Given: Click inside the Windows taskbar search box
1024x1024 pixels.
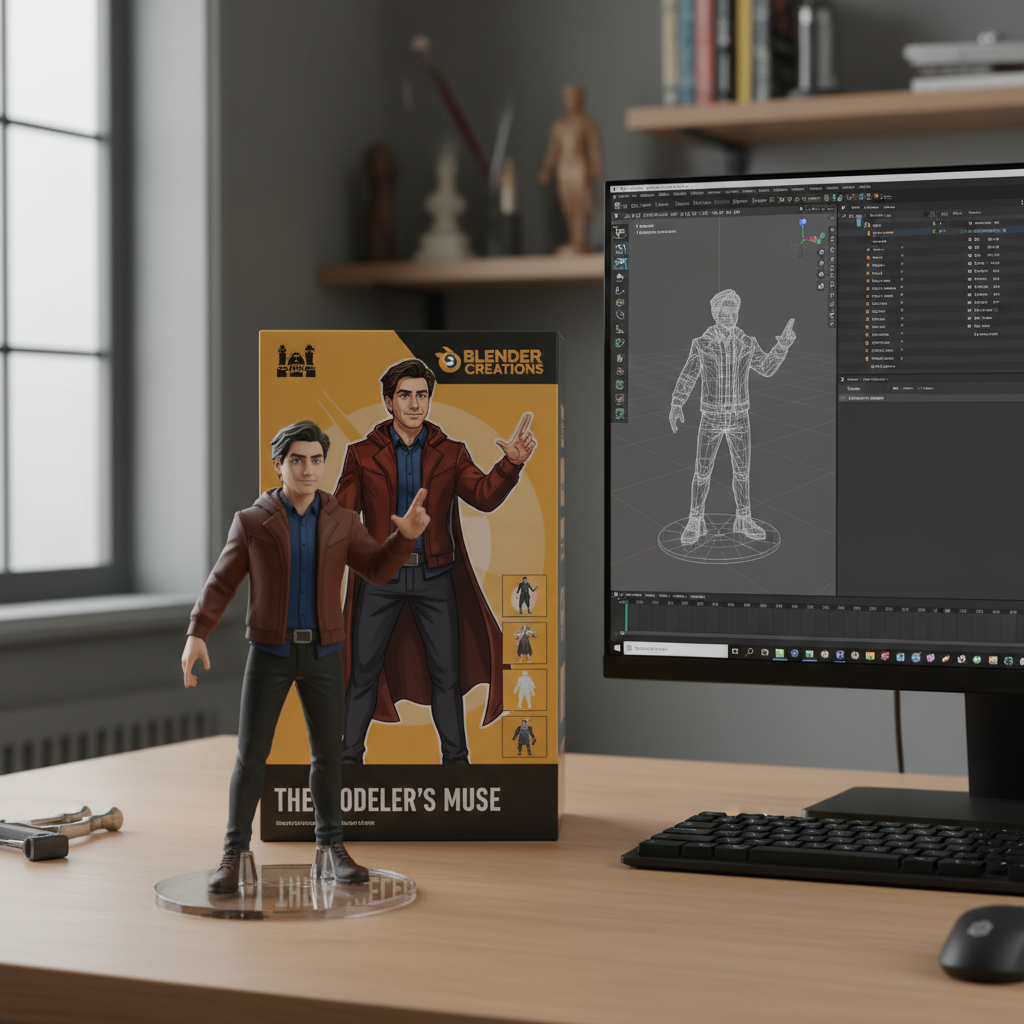Looking at the screenshot, I should 677,650.
